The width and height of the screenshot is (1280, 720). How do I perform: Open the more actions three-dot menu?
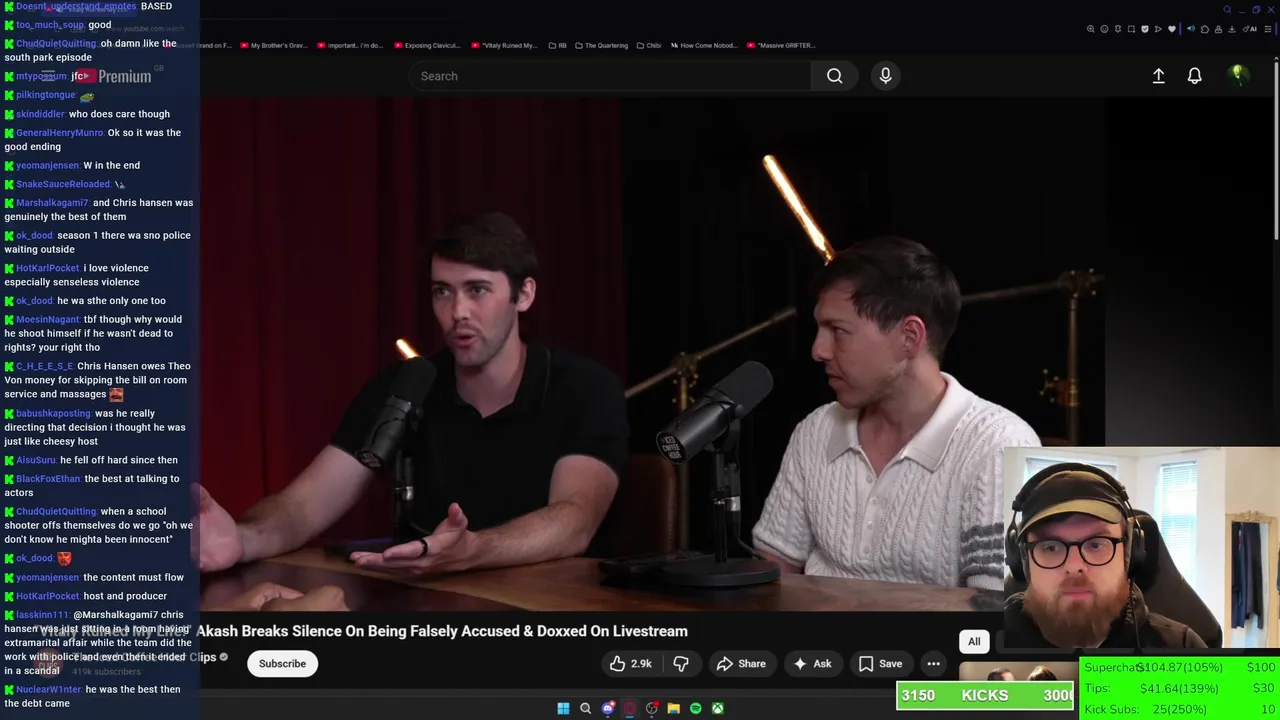tap(933, 664)
